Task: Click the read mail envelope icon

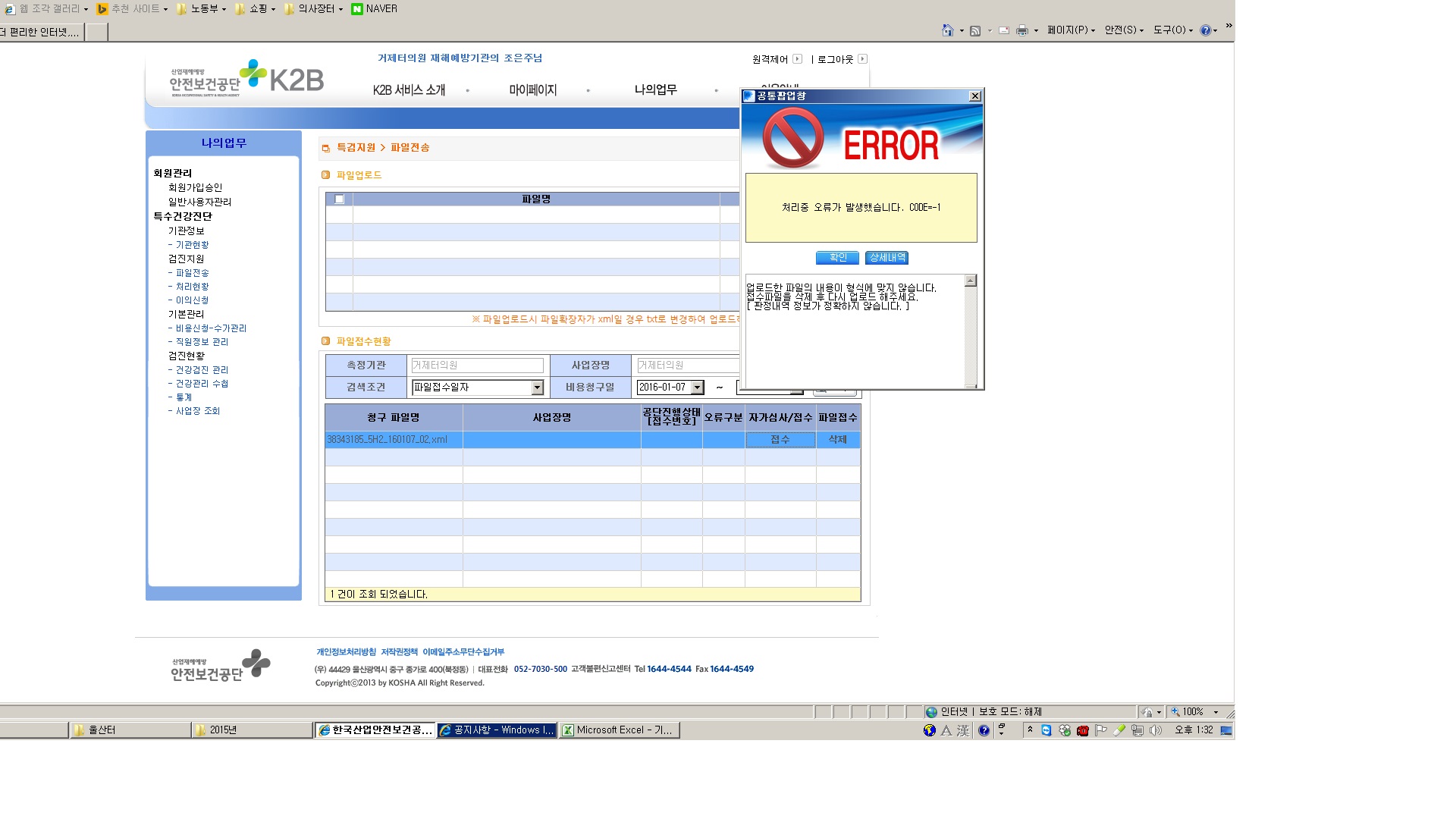Action: pyautogui.click(x=1003, y=30)
